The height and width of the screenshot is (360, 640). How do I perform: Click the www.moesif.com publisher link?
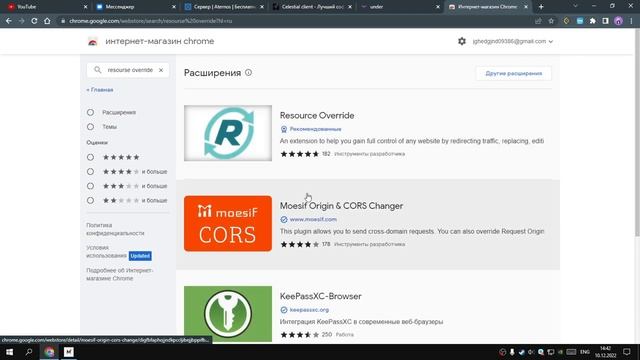[313, 219]
